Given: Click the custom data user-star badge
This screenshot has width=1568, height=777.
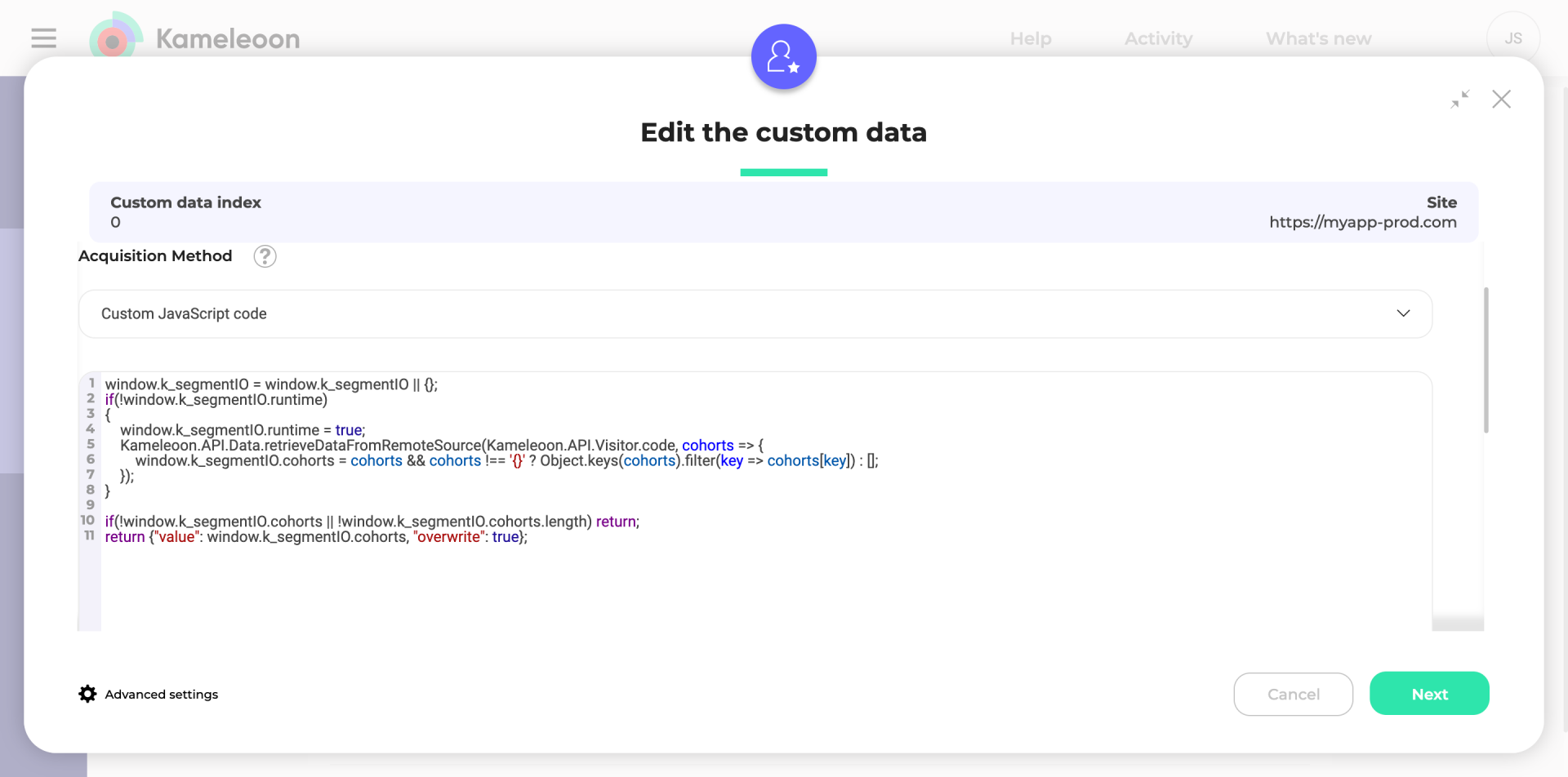Looking at the screenshot, I should [783, 57].
